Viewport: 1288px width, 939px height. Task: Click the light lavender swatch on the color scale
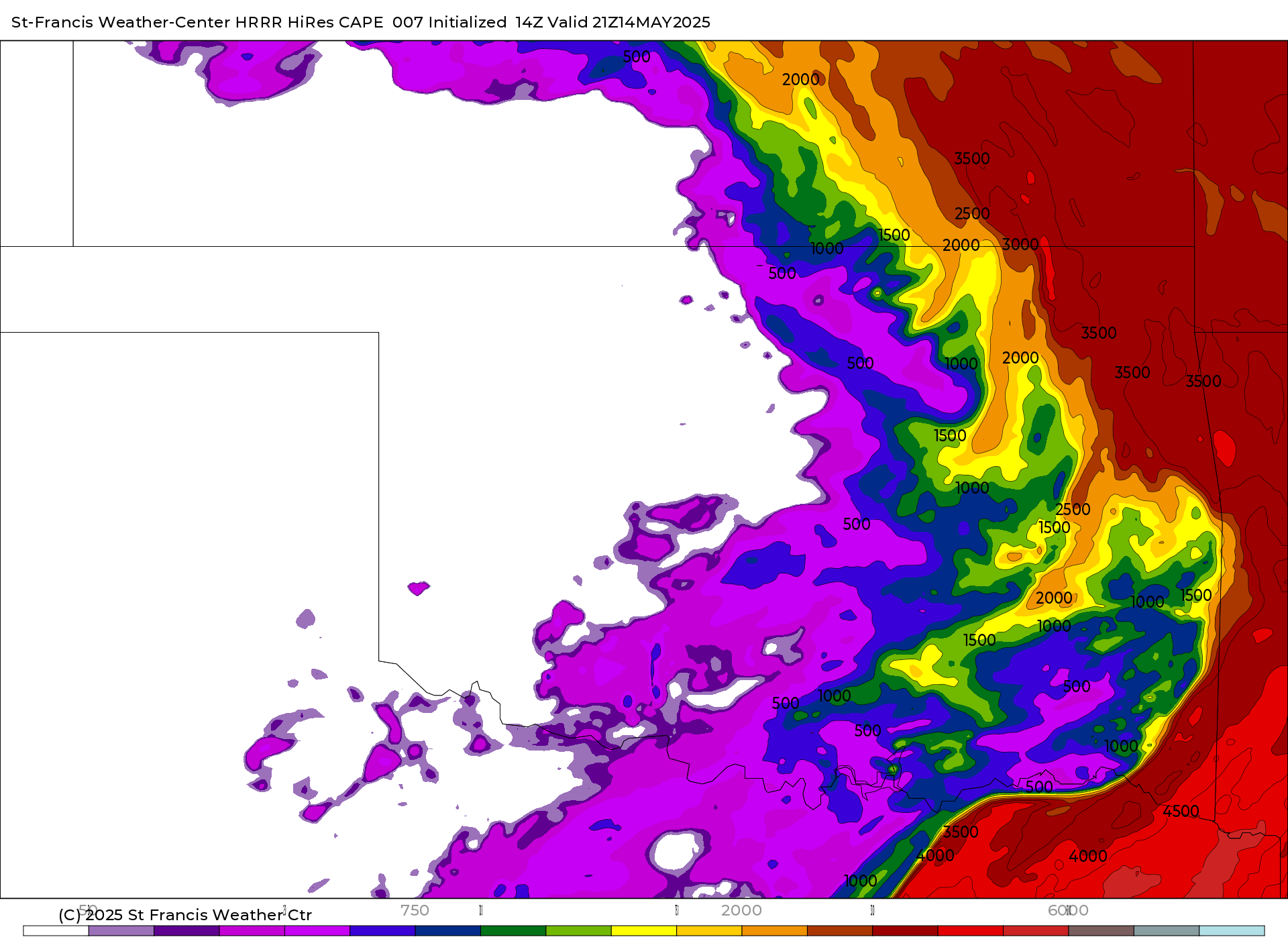121,931
